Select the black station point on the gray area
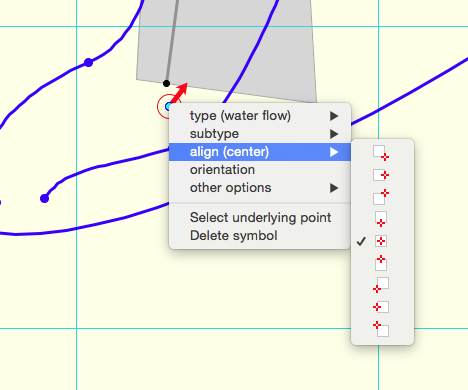Image resolution: width=468 pixels, height=390 pixels. point(166,83)
